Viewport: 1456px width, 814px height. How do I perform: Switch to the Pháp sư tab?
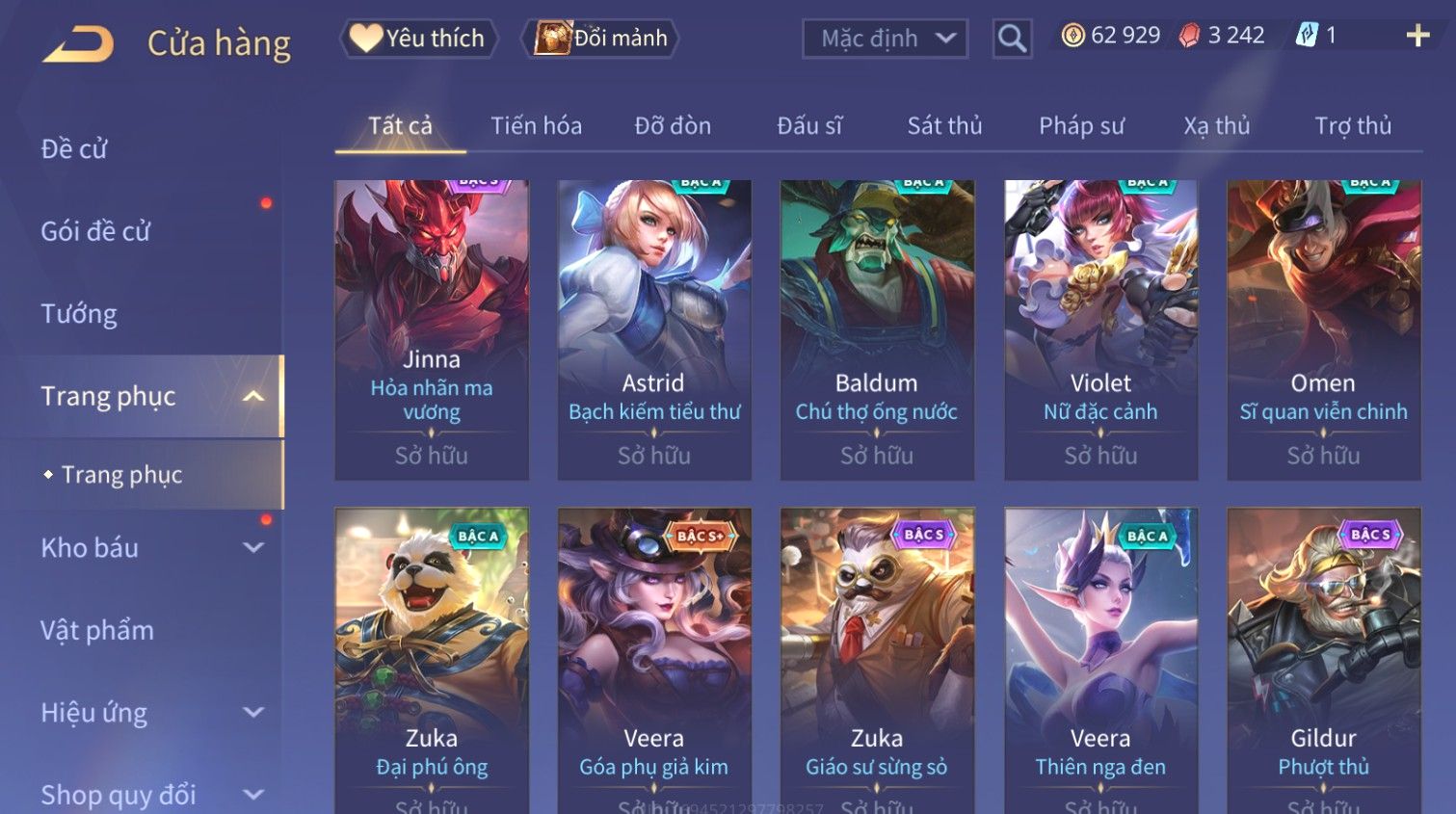pos(1081,126)
